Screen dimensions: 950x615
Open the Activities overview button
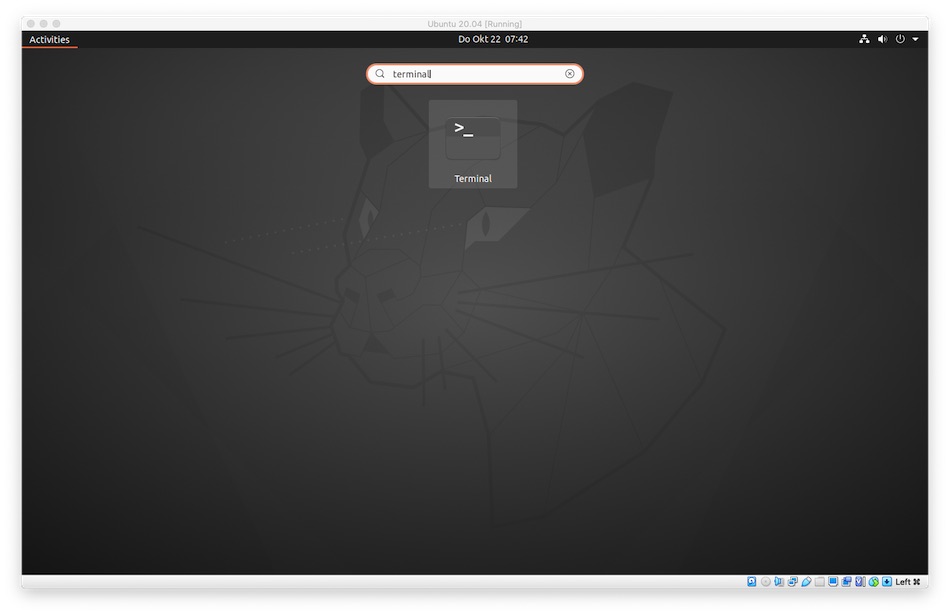[49, 40]
